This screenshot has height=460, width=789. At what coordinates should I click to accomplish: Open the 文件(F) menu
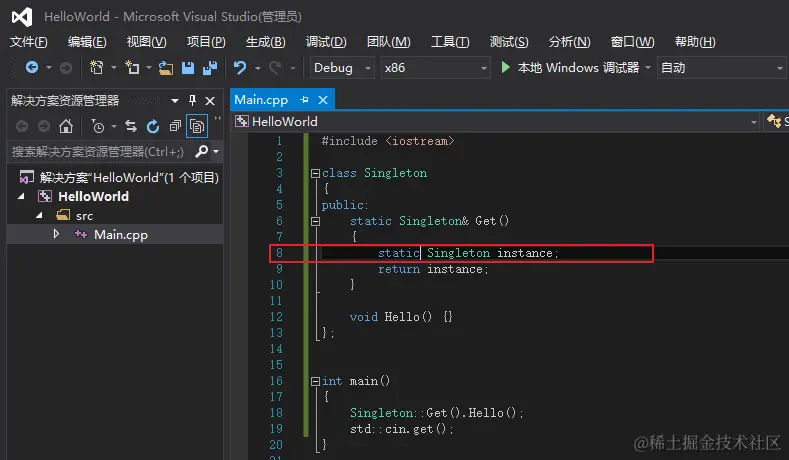point(29,42)
